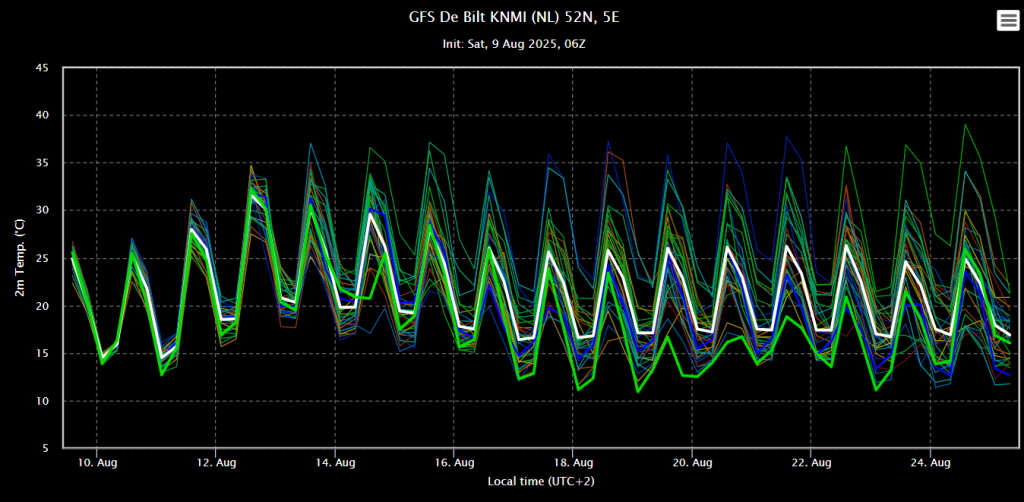Image resolution: width=1024 pixels, height=502 pixels.
Task: Open the chart hamburger context menu
Action: 1008,20
